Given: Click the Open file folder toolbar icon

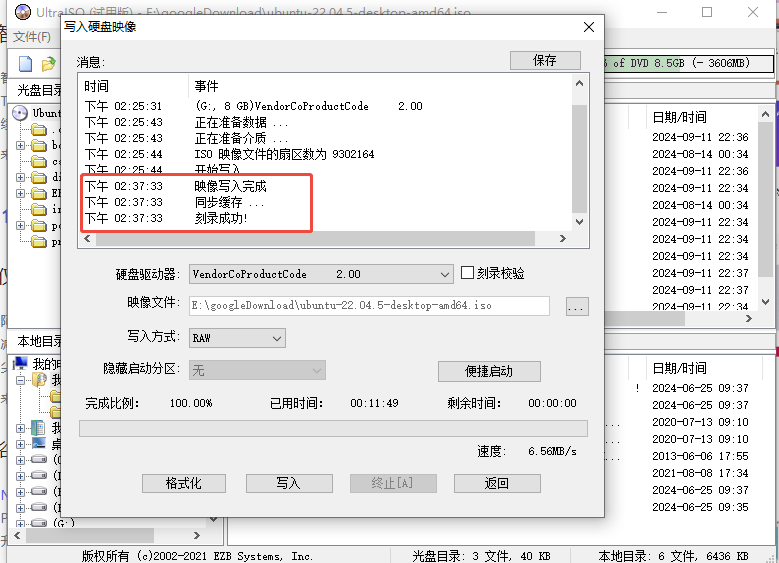Looking at the screenshot, I should (x=48, y=64).
